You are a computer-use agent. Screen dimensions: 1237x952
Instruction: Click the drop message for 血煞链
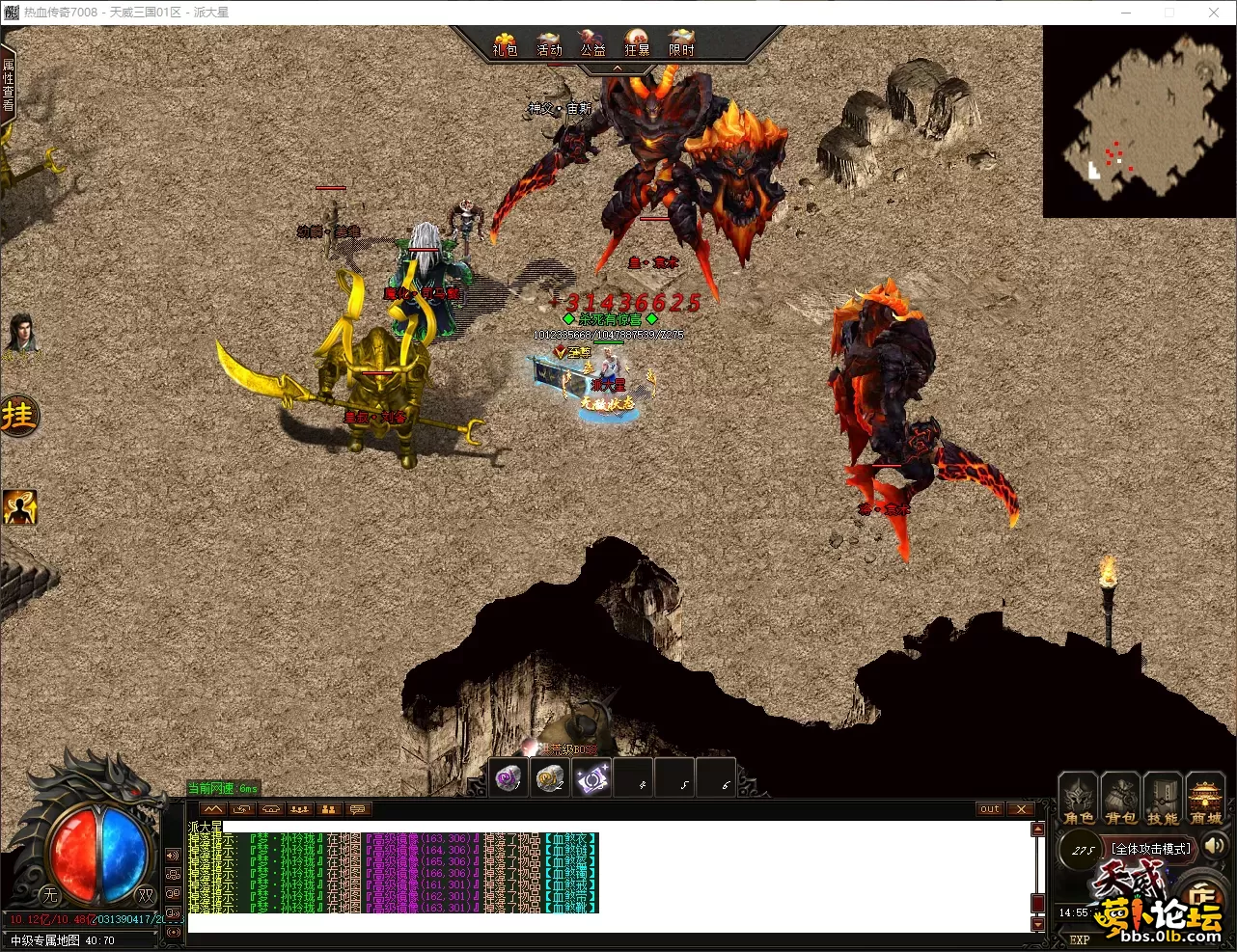393,850
